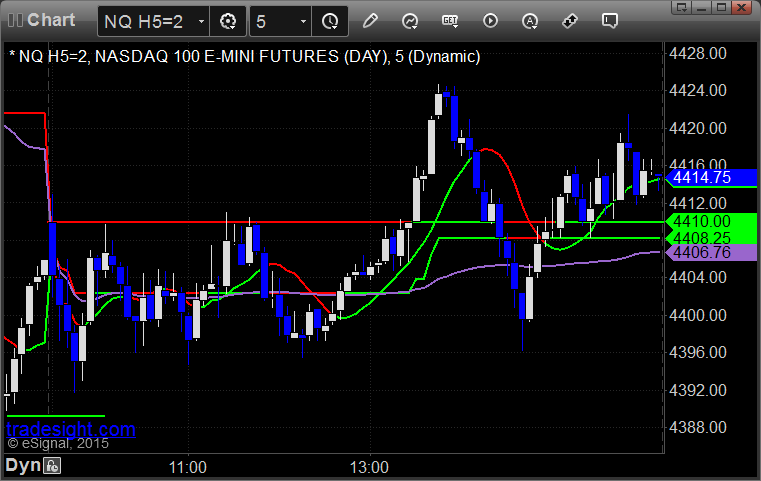
Task: Open the tradesight.com link
Action: point(71,430)
